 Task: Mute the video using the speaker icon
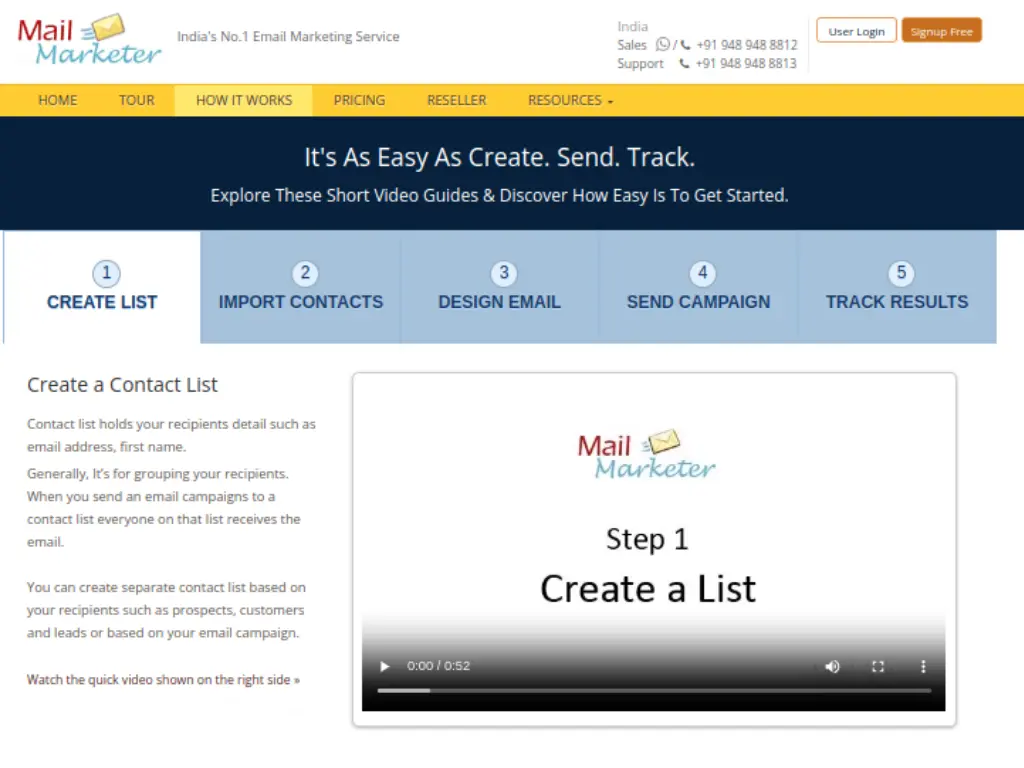coord(832,666)
